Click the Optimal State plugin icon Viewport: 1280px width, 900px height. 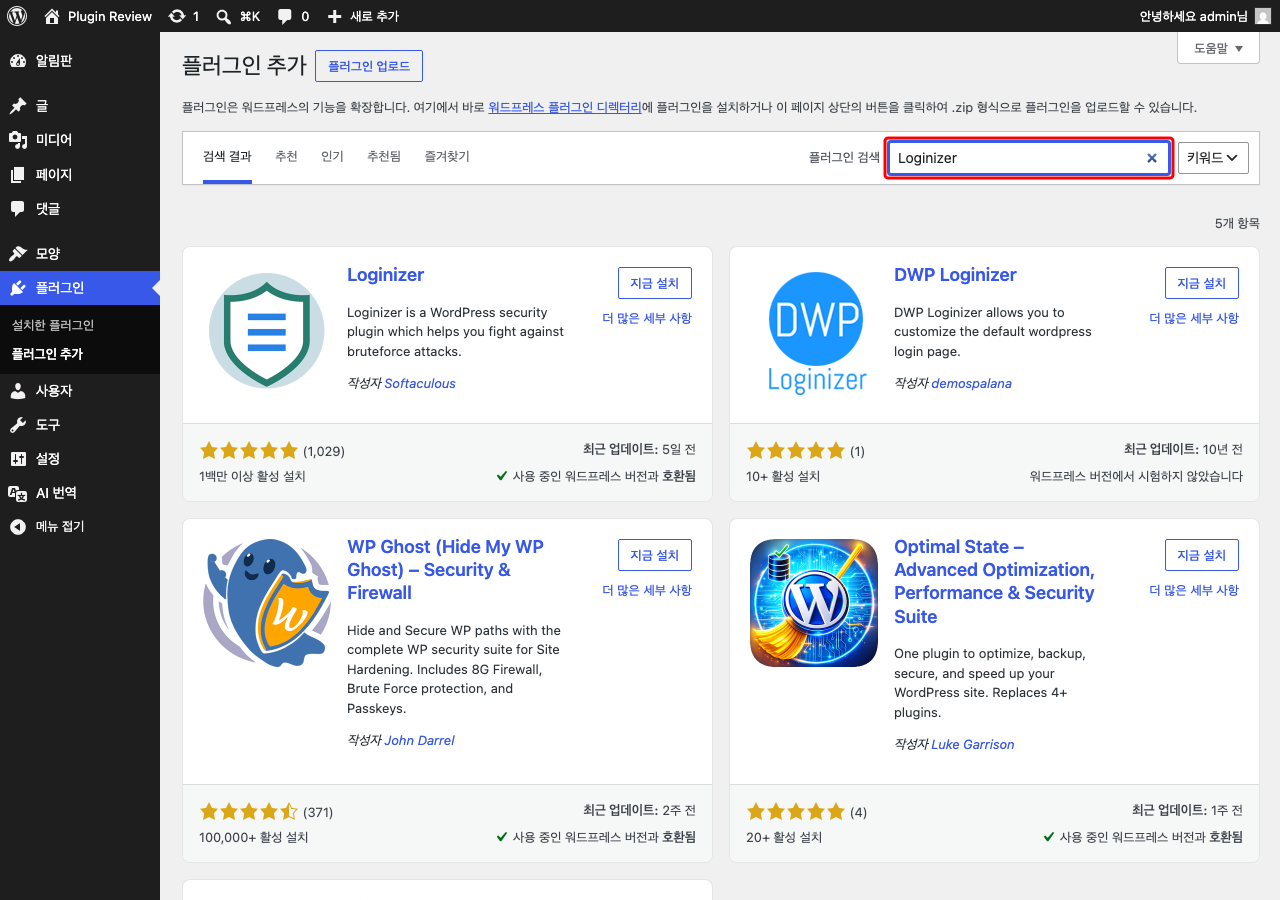[x=814, y=604]
